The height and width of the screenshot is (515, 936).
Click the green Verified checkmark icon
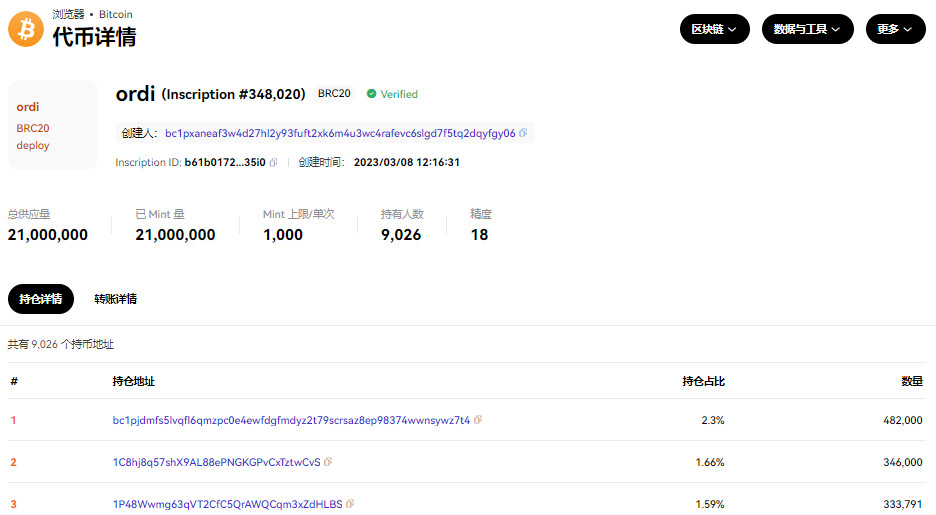pos(372,94)
